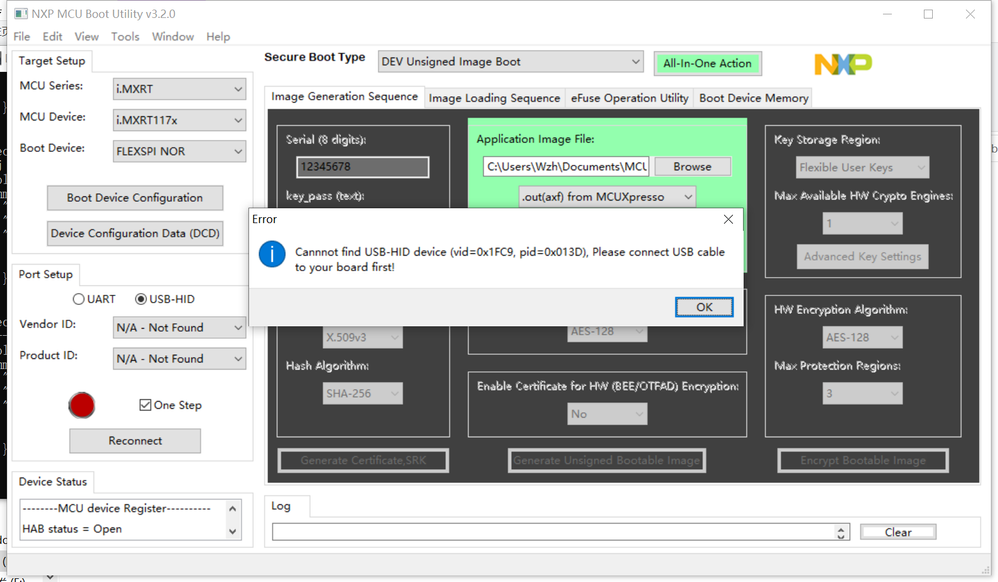Open the HW Encryption Algorithm dropdown
This screenshot has height=582, width=998.
point(862,337)
